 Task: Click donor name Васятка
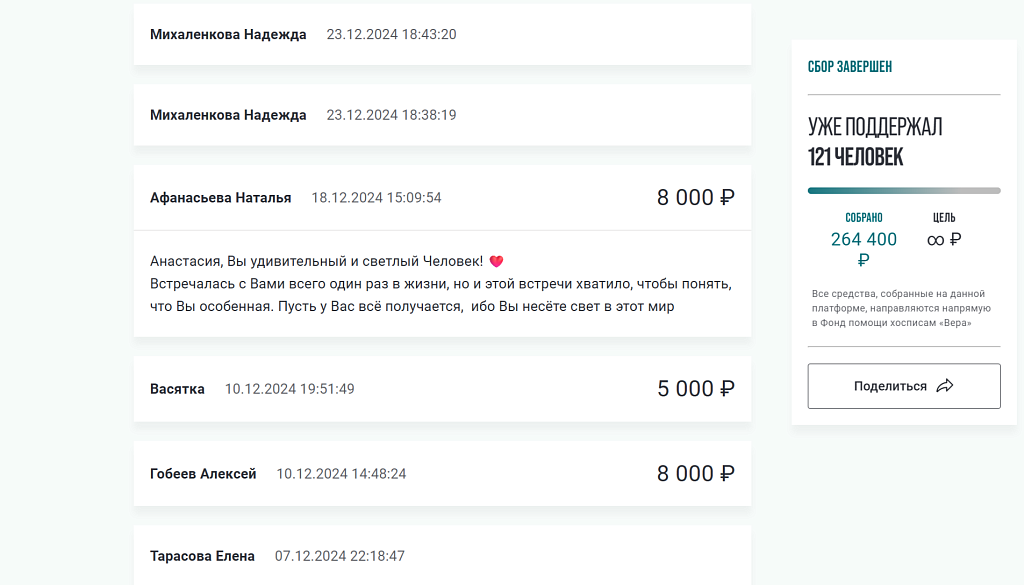point(177,389)
